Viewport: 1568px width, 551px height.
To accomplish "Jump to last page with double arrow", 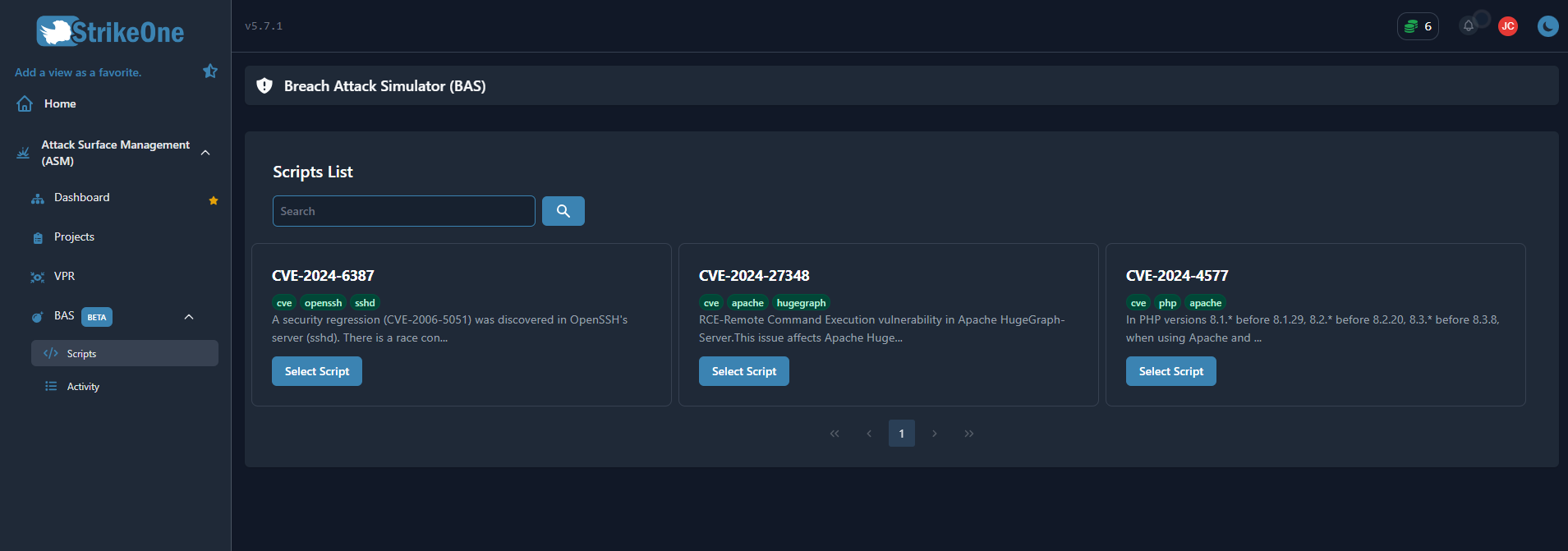I will click(x=969, y=434).
